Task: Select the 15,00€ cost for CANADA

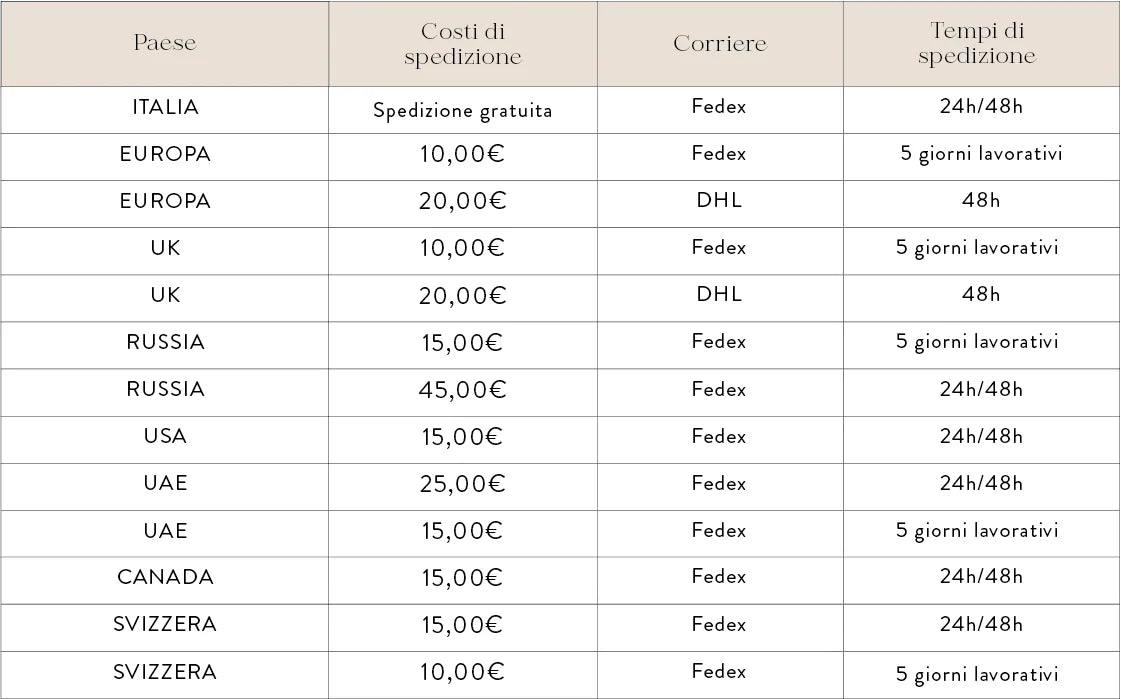Action: 463,578
